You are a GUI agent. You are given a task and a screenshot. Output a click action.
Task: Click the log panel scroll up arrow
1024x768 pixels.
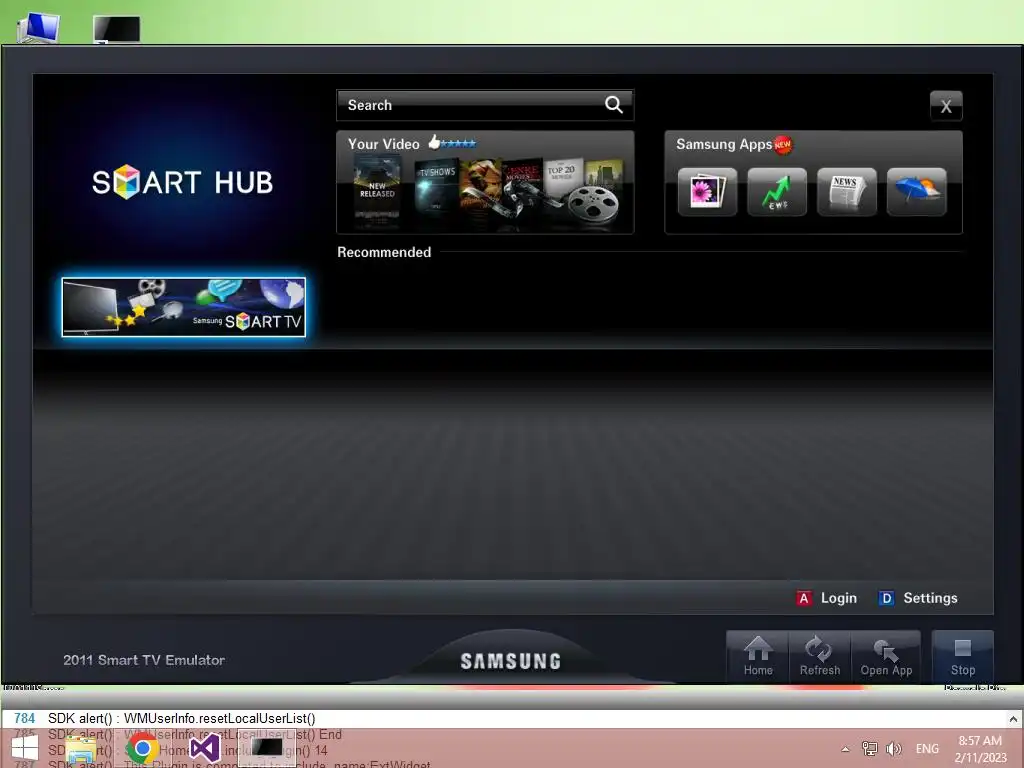pos(1013,719)
